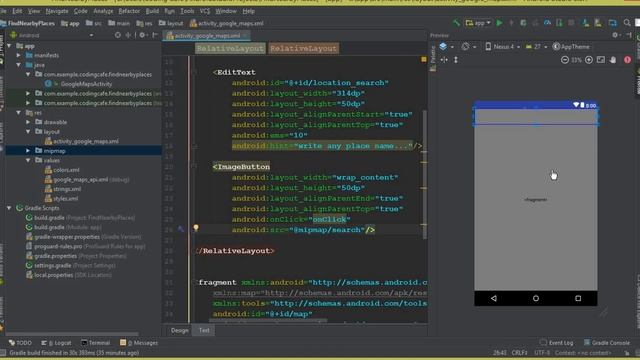Click the Android profiler gauge icon
This screenshot has height=360, width=640.
[547, 23]
